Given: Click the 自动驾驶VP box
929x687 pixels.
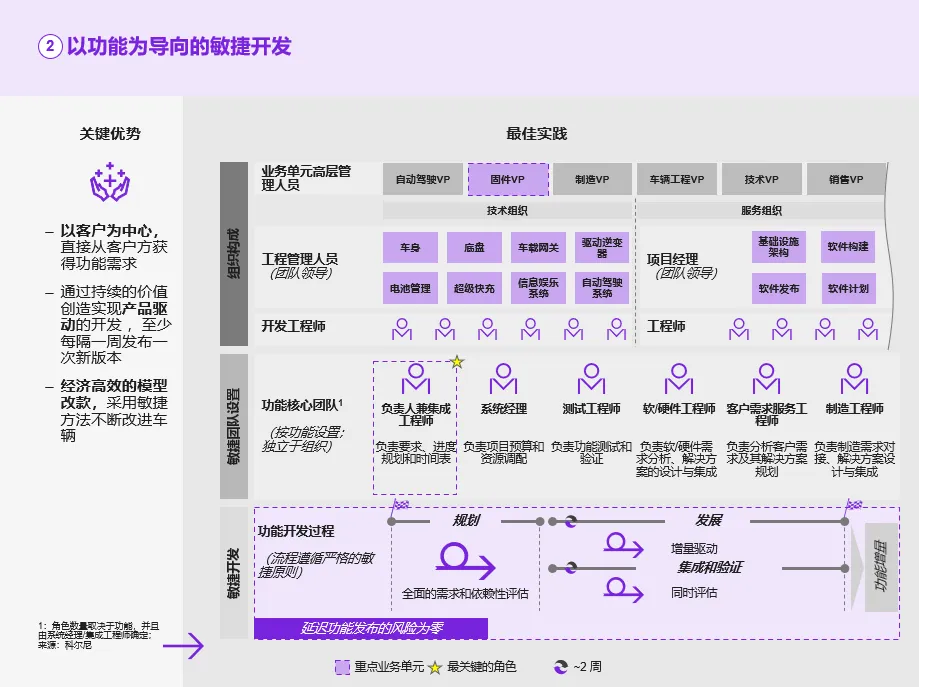Looking at the screenshot, I should tap(423, 180).
